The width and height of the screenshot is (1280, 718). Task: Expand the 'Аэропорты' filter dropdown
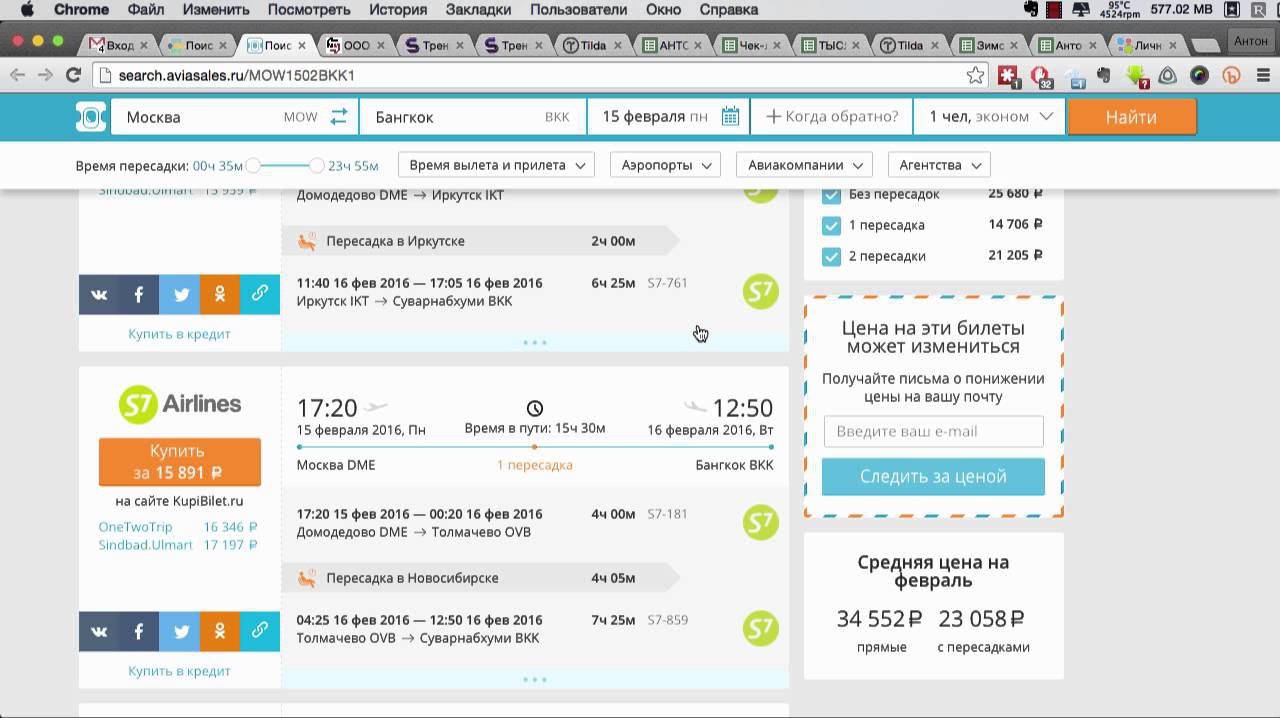tap(665, 165)
